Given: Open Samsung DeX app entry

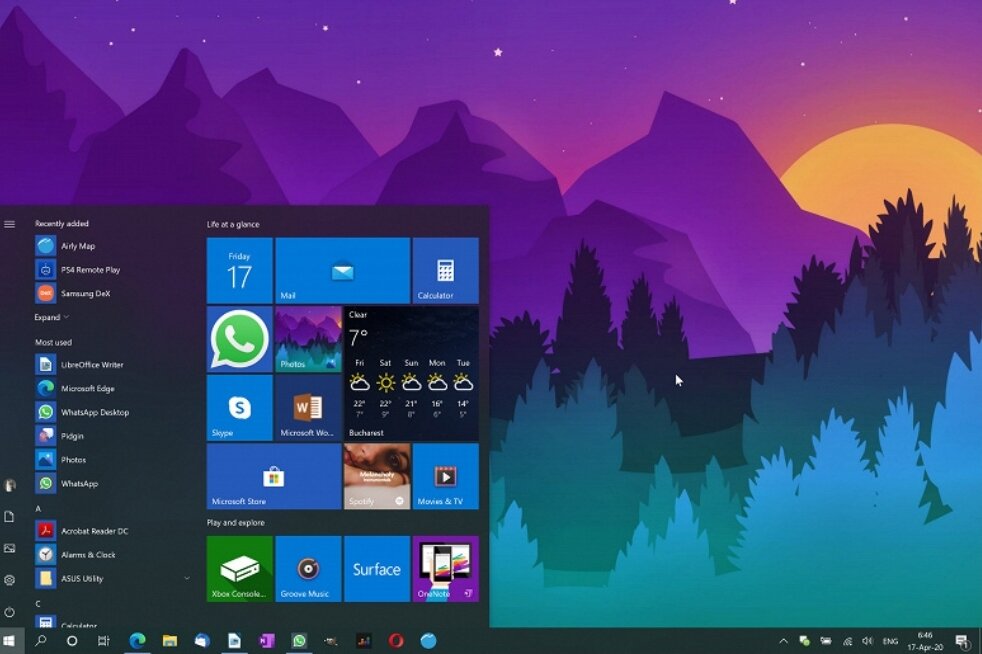Looking at the screenshot, I should tap(113, 293).
